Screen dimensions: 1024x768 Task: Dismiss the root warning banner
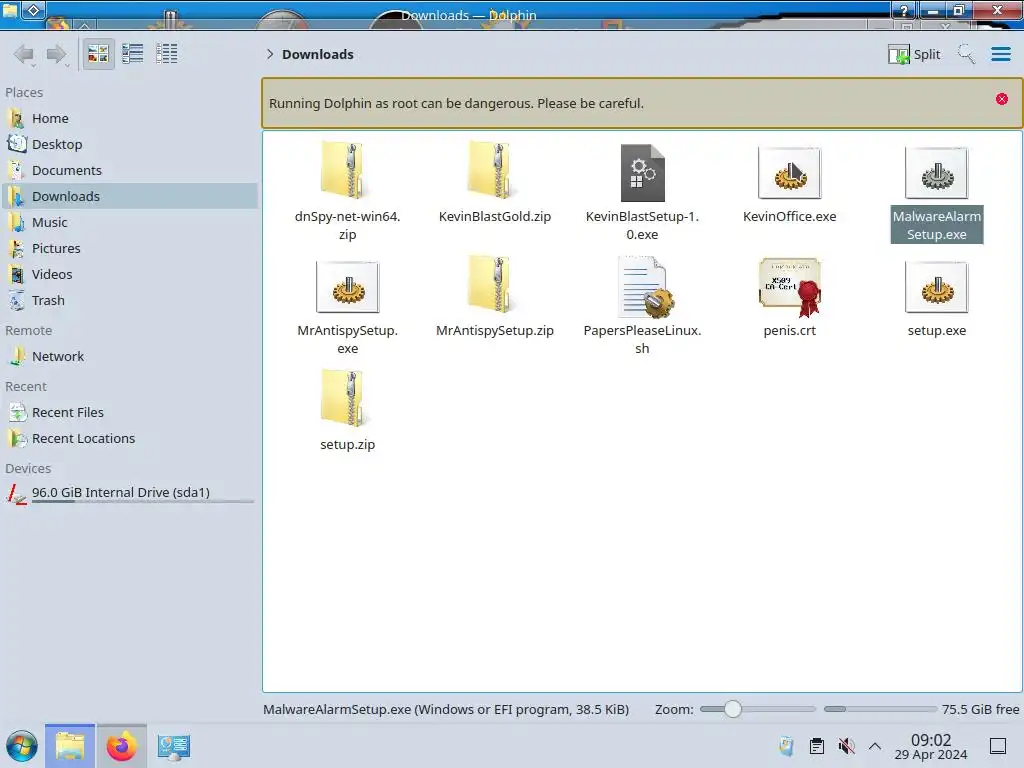[x=1002, y=99]
